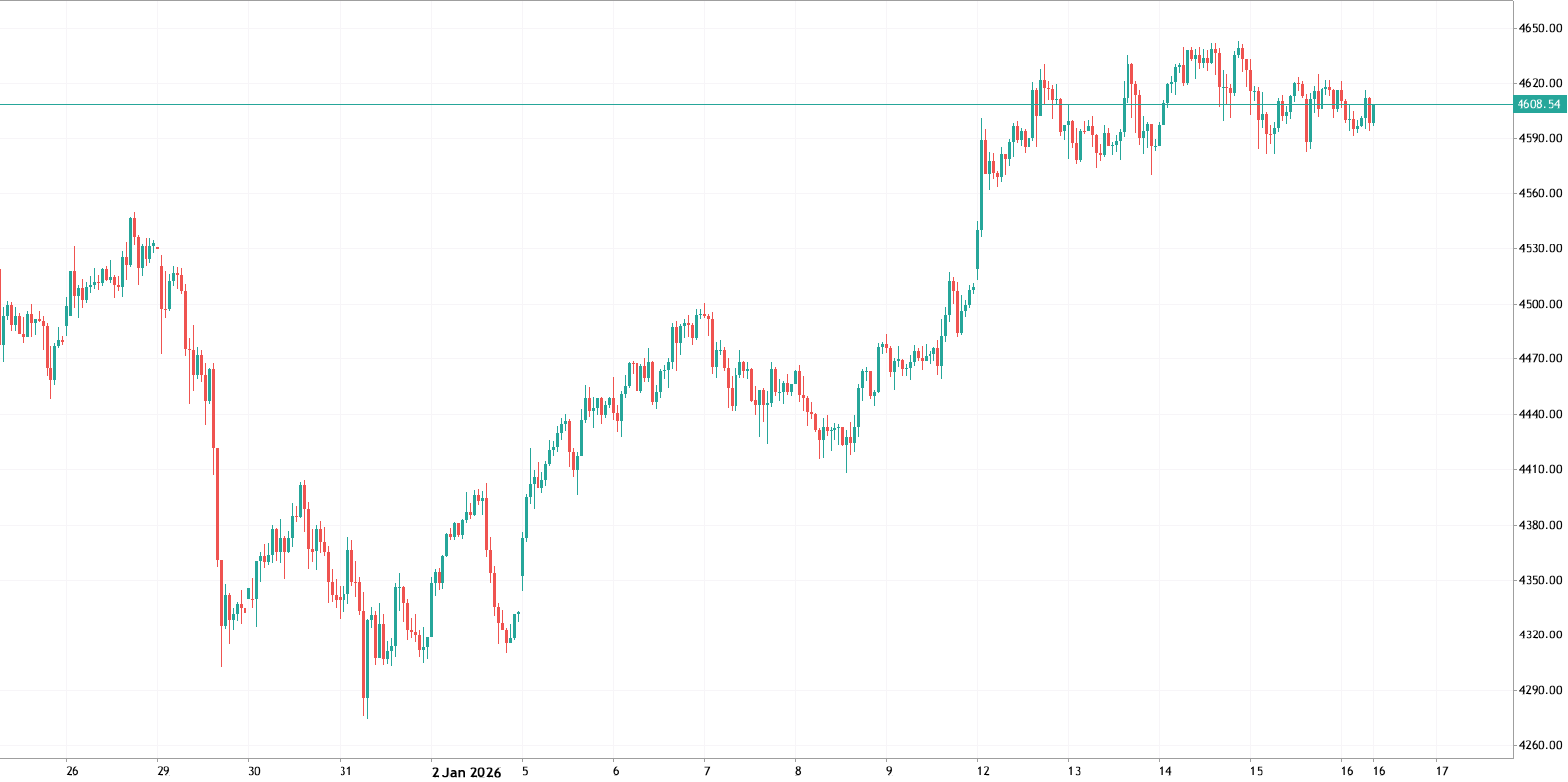Select date 31 on the time axis
1568x782 pixels.
tap(345, 772)
